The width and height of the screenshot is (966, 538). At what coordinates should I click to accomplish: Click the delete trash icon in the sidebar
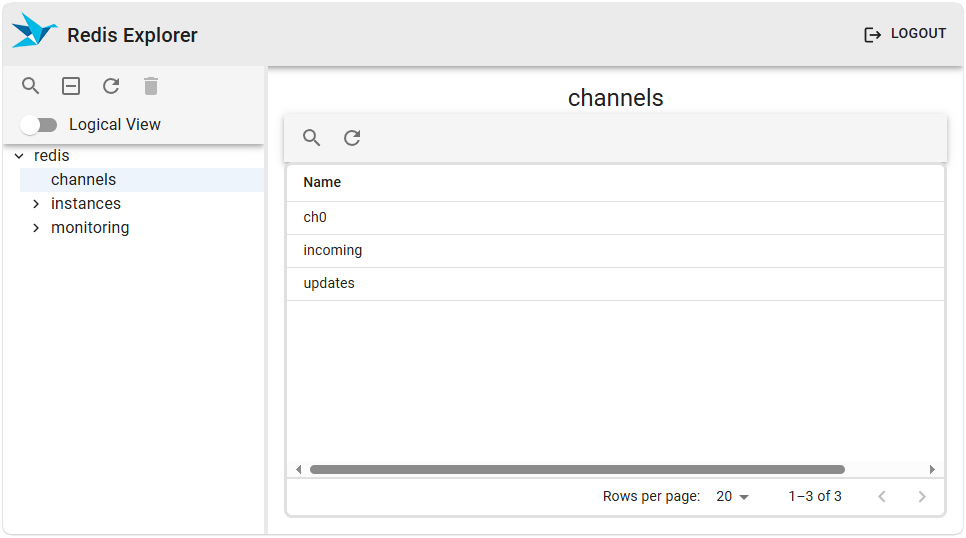151,86
